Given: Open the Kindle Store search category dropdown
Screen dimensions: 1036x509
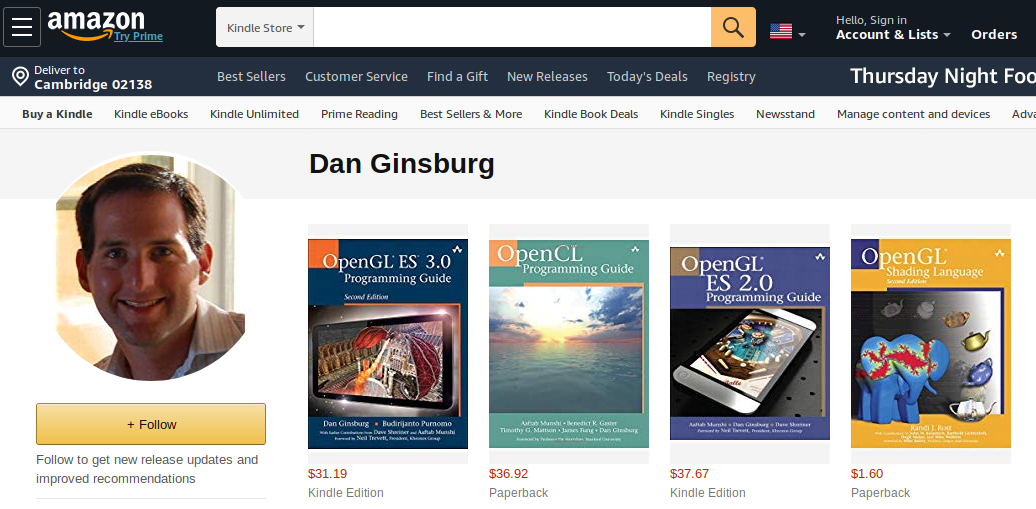Looking at the screenshot, I should (265, 27).
